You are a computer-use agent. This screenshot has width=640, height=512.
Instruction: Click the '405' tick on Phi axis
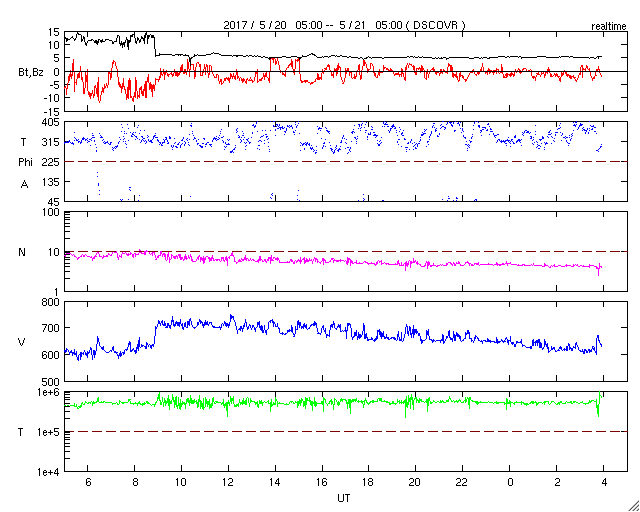(x=53, y=122)
